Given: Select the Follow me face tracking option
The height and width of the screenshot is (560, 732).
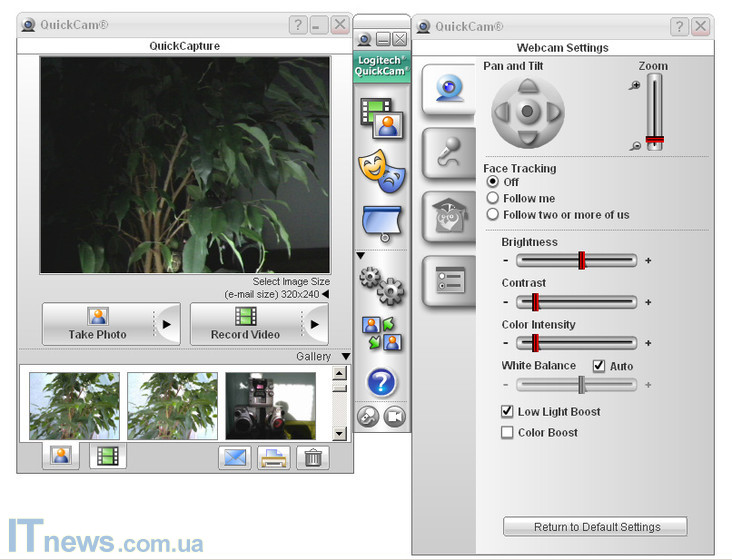Looking at the screenshot, I should pyautogui.click(x=492, y=199).
